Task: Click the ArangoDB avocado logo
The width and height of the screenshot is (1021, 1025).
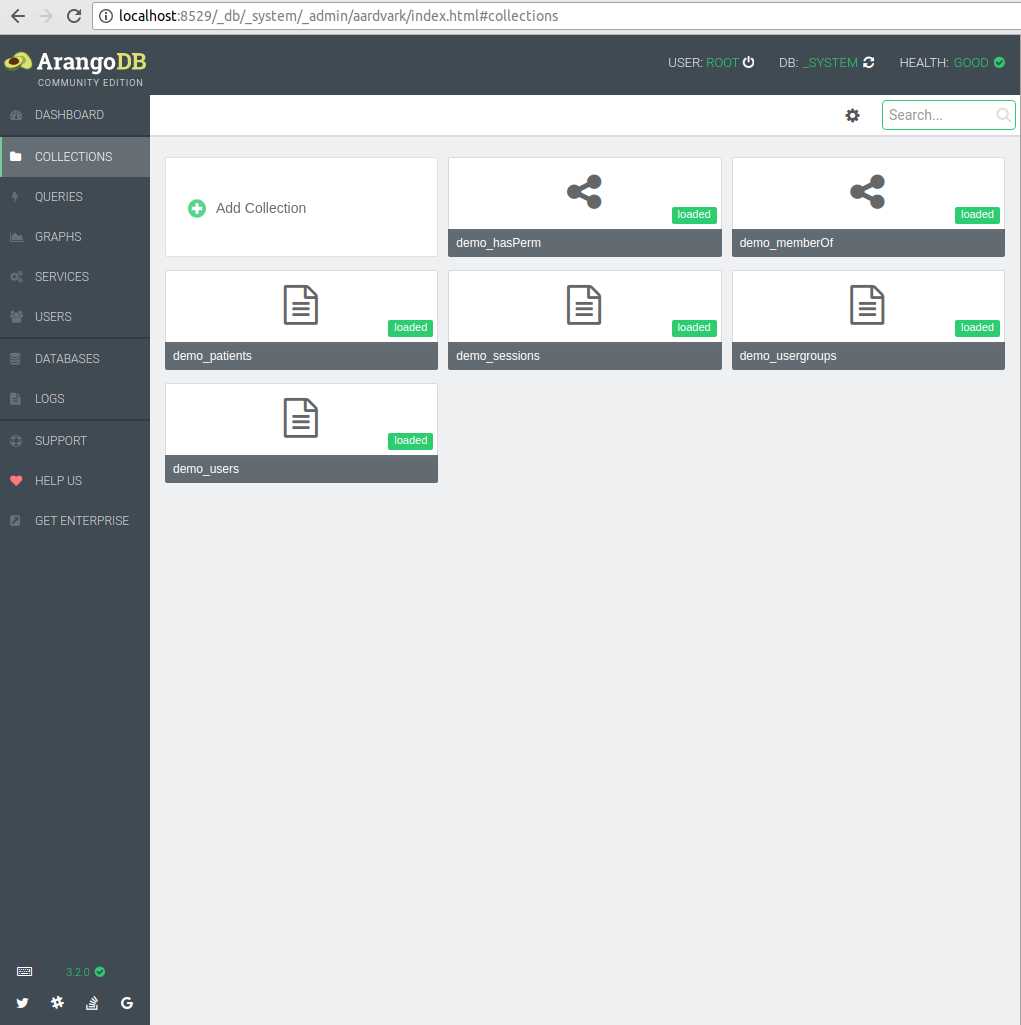Action: 18,61
